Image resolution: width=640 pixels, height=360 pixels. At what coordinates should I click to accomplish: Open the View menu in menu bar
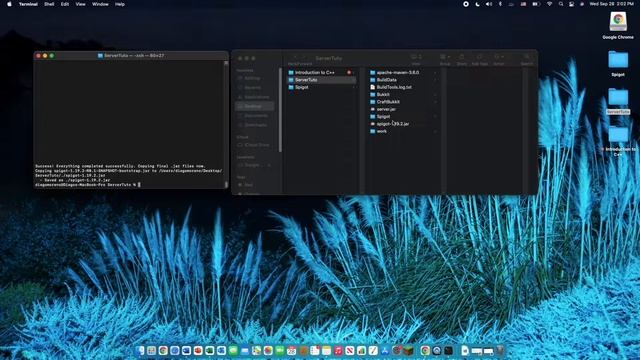tap(80, 4)
